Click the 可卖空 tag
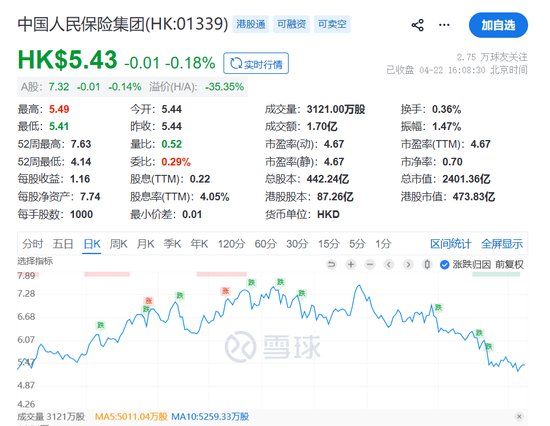This screenshot has height=426, width=550. 332,24
